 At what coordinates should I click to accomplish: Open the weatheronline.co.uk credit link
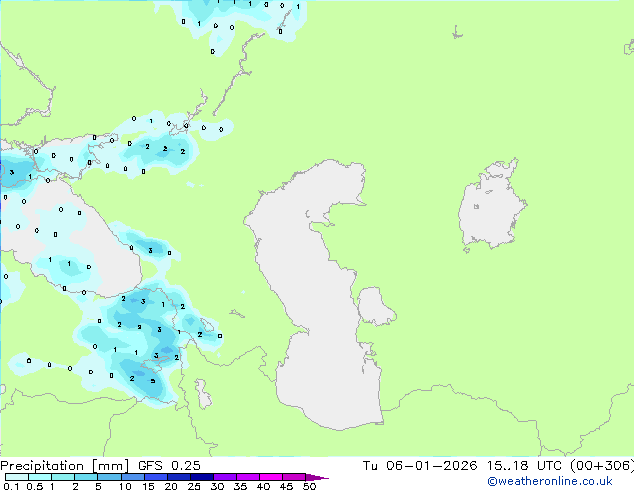[x=550, y=481]
